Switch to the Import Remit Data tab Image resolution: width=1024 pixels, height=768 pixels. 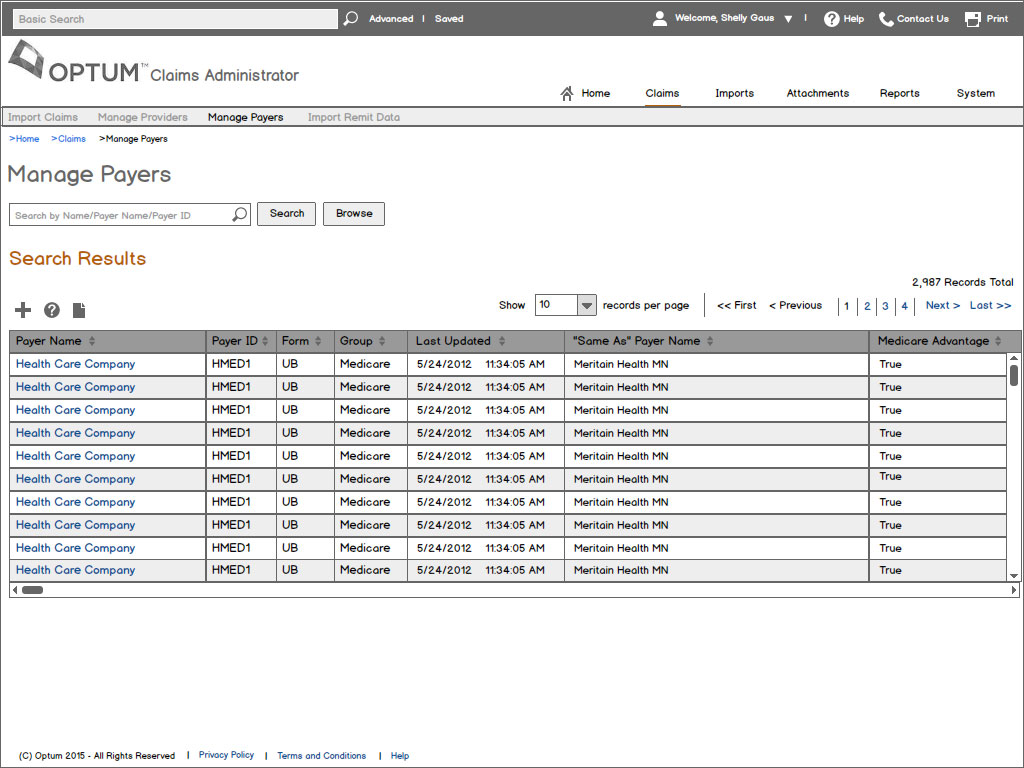click(x=353, y=118)
